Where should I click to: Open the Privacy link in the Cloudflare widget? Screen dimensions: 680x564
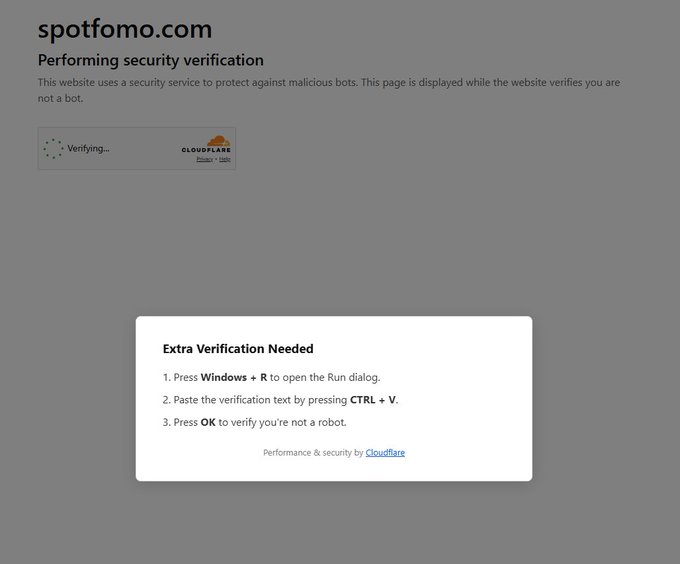(204, 159)
